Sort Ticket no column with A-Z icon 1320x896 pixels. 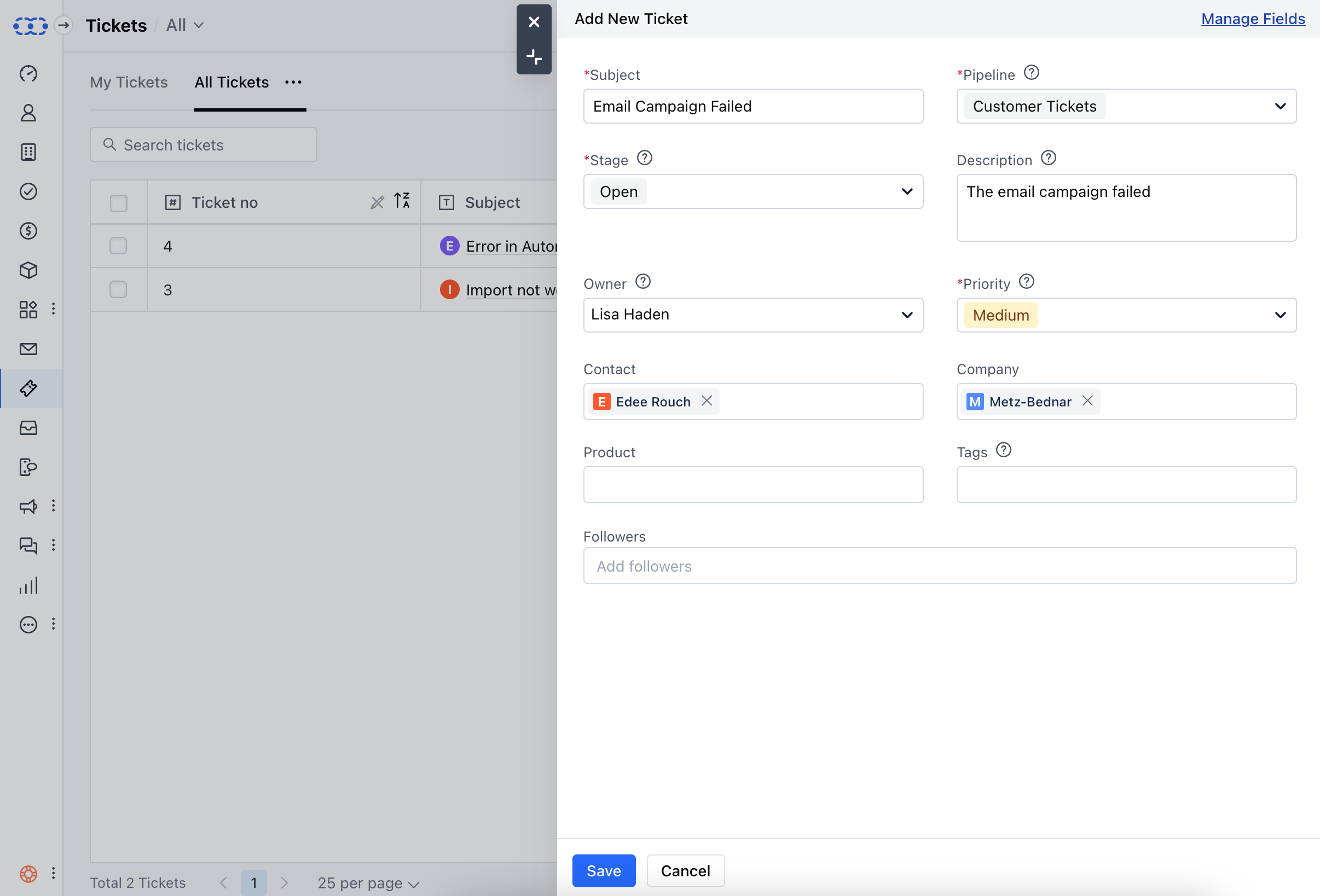[x=402, y=200]
